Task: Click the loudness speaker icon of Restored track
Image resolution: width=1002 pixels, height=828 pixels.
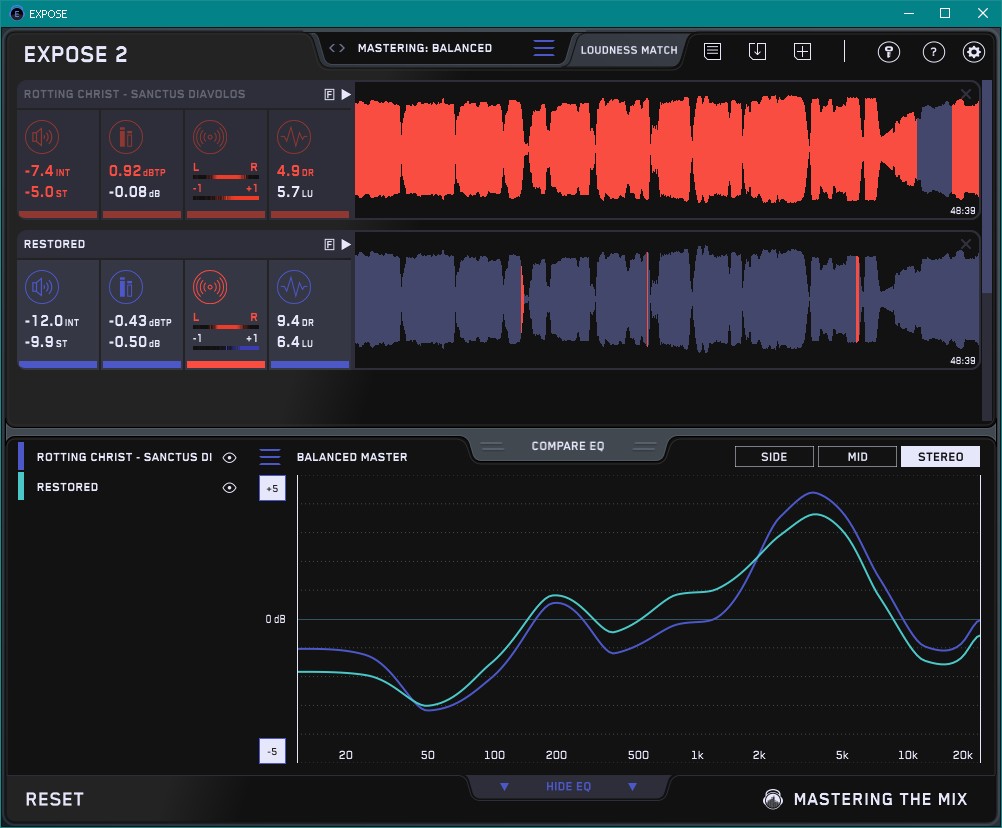Action: tap(41, 289)
